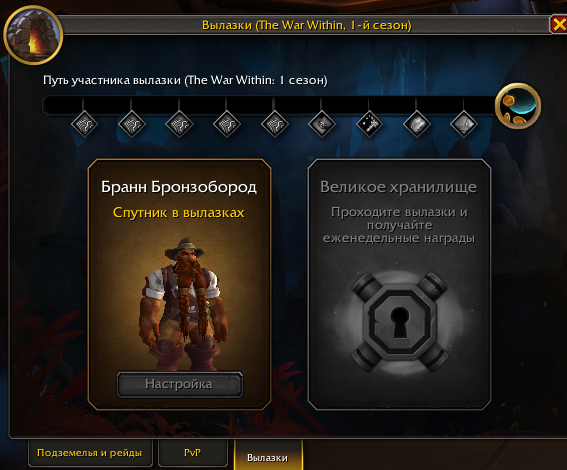The width and height of the screenshot is (567, 470).
Task: Click the second diamond reward milestone icon
Action: [x=132, y=124]
